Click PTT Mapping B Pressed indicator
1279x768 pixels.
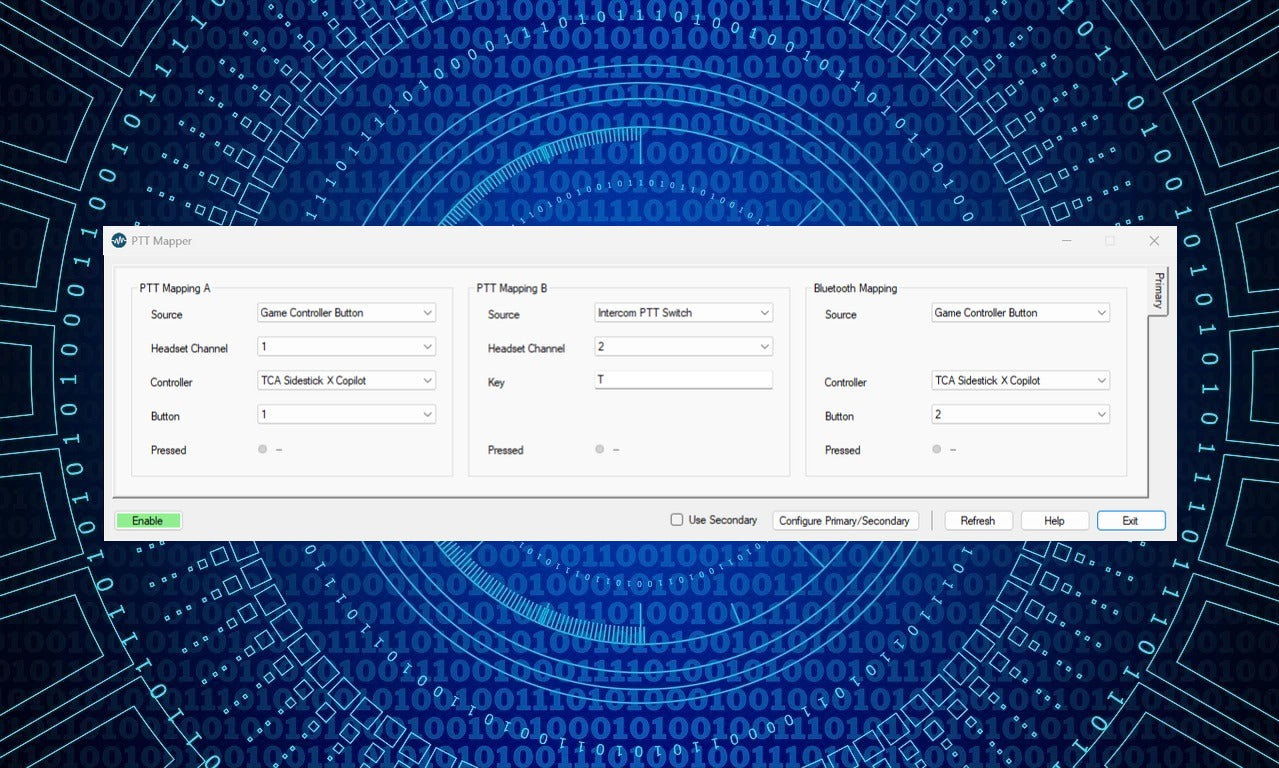pos(600,450)
